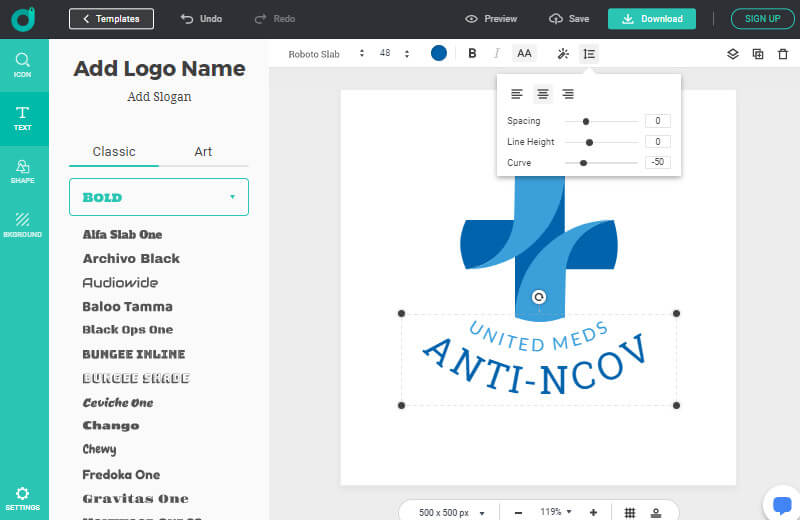Select left text alignment
Screen dimensions: 800x520
click(517, 94)
